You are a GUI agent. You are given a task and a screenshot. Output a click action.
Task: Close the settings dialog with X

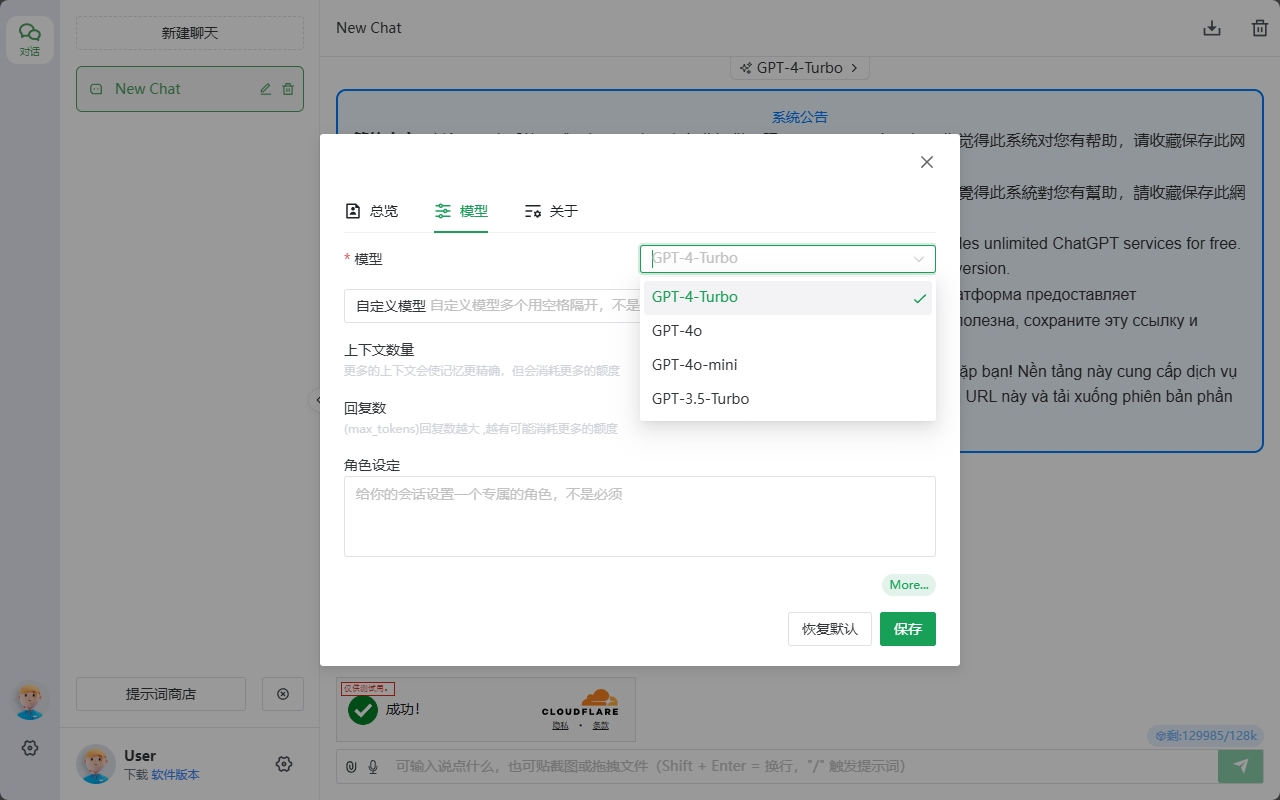click(x=927, y=162)
